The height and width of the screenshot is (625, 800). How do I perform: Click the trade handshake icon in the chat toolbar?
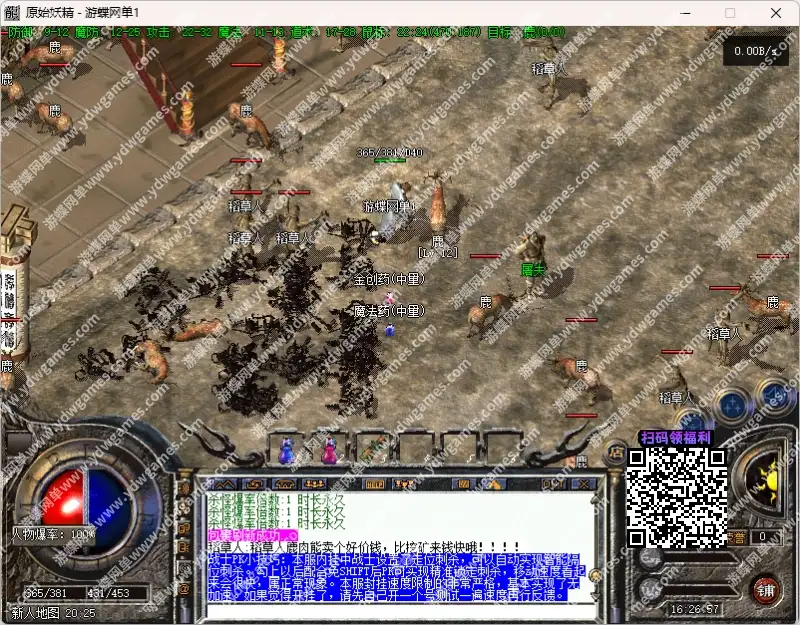[254, 484]
